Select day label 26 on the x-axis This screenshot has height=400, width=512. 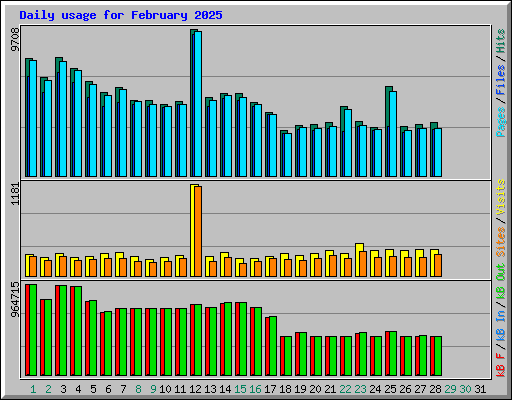405,389
